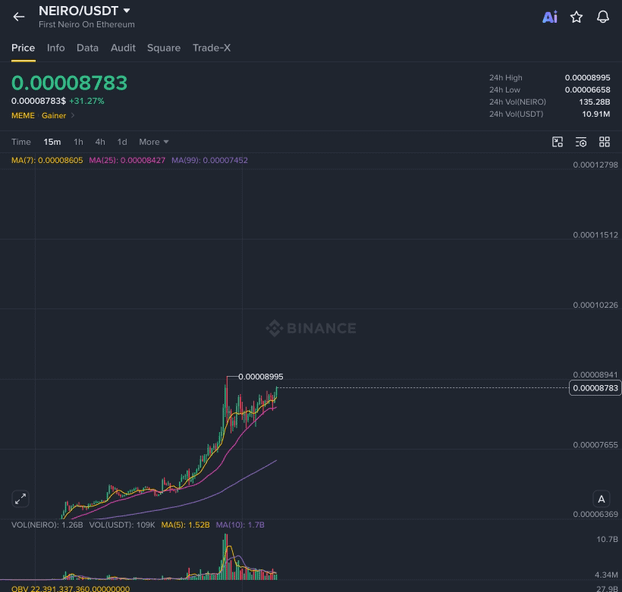
Task: Click the First Neiro On Ethereum subtitle
Action: coord(86,25)
